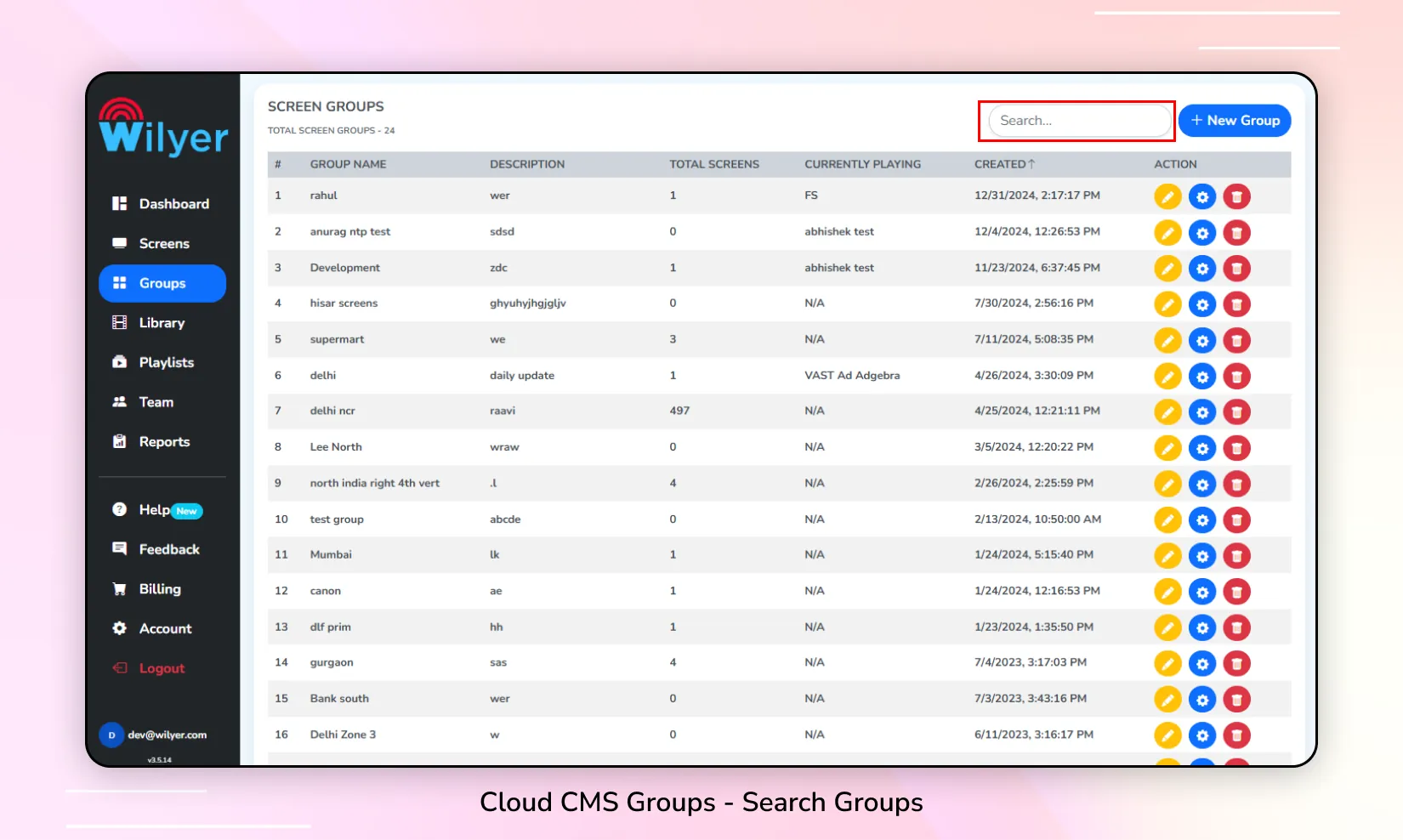Select the '497' total screens value
This screenshot has height=840, width=1403.
[679, 411]
